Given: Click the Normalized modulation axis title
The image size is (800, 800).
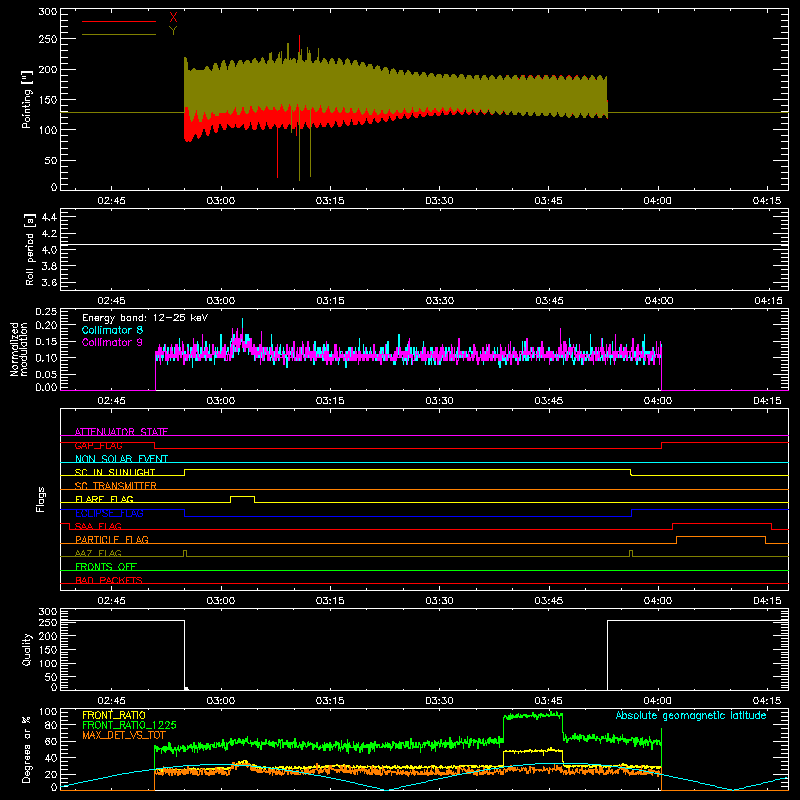Looking at the screenshot, I should click(18, 349).
